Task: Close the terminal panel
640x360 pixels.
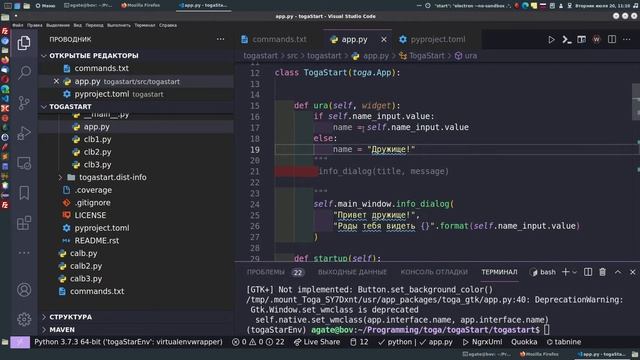Action: 632,272
